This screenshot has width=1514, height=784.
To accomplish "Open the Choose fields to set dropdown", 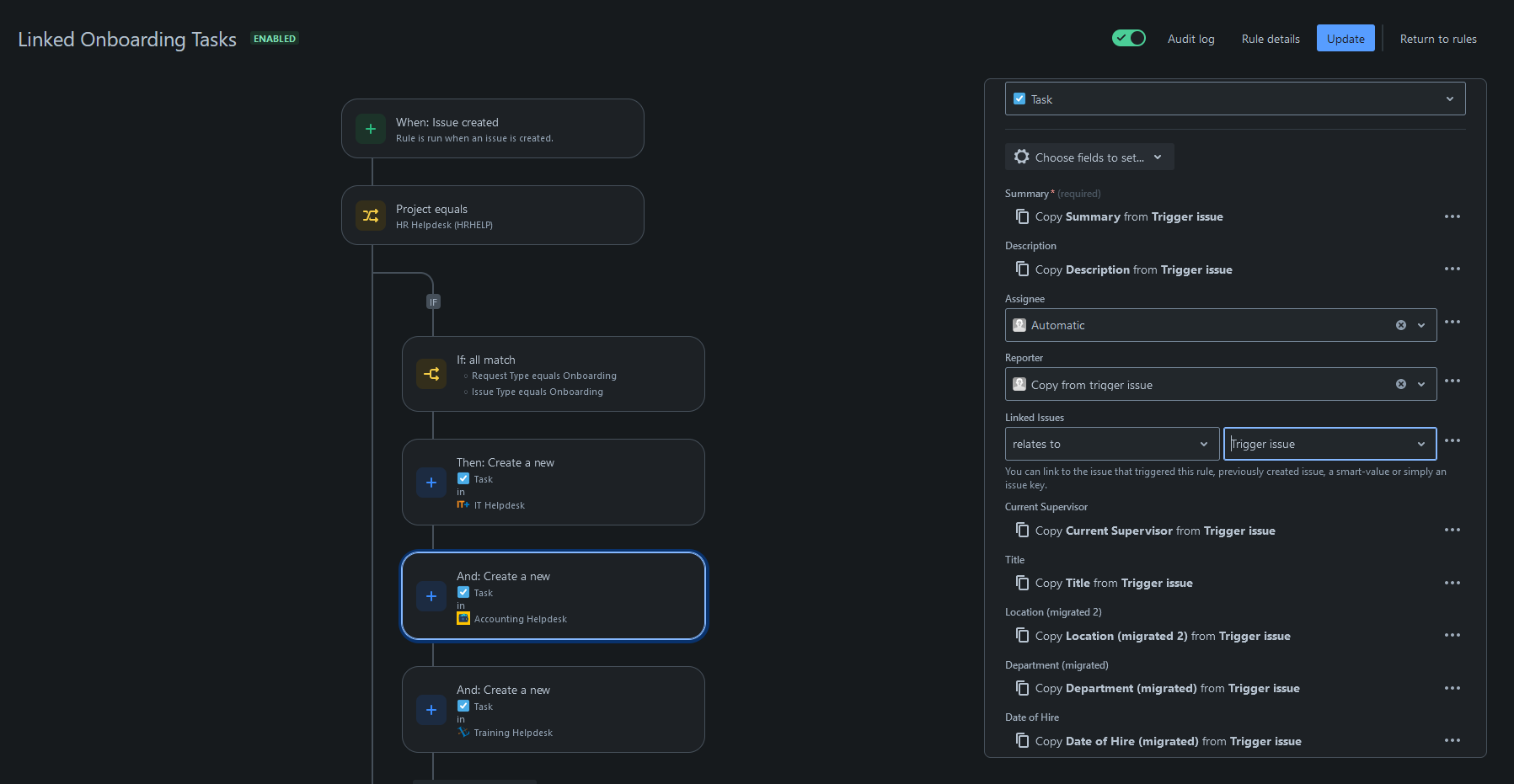I will tap(1089, 157).
